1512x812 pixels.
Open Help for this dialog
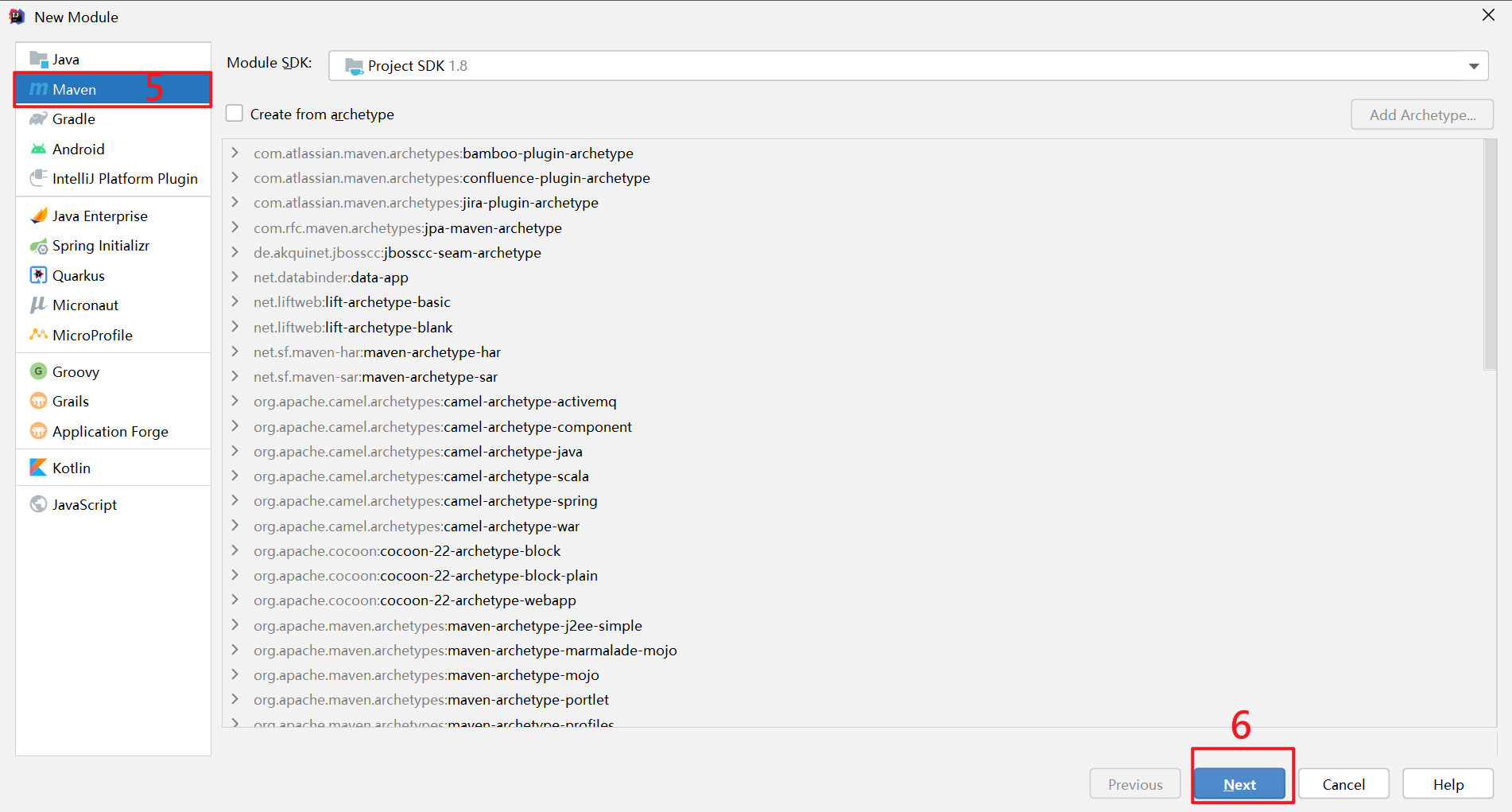[1448, 784]
